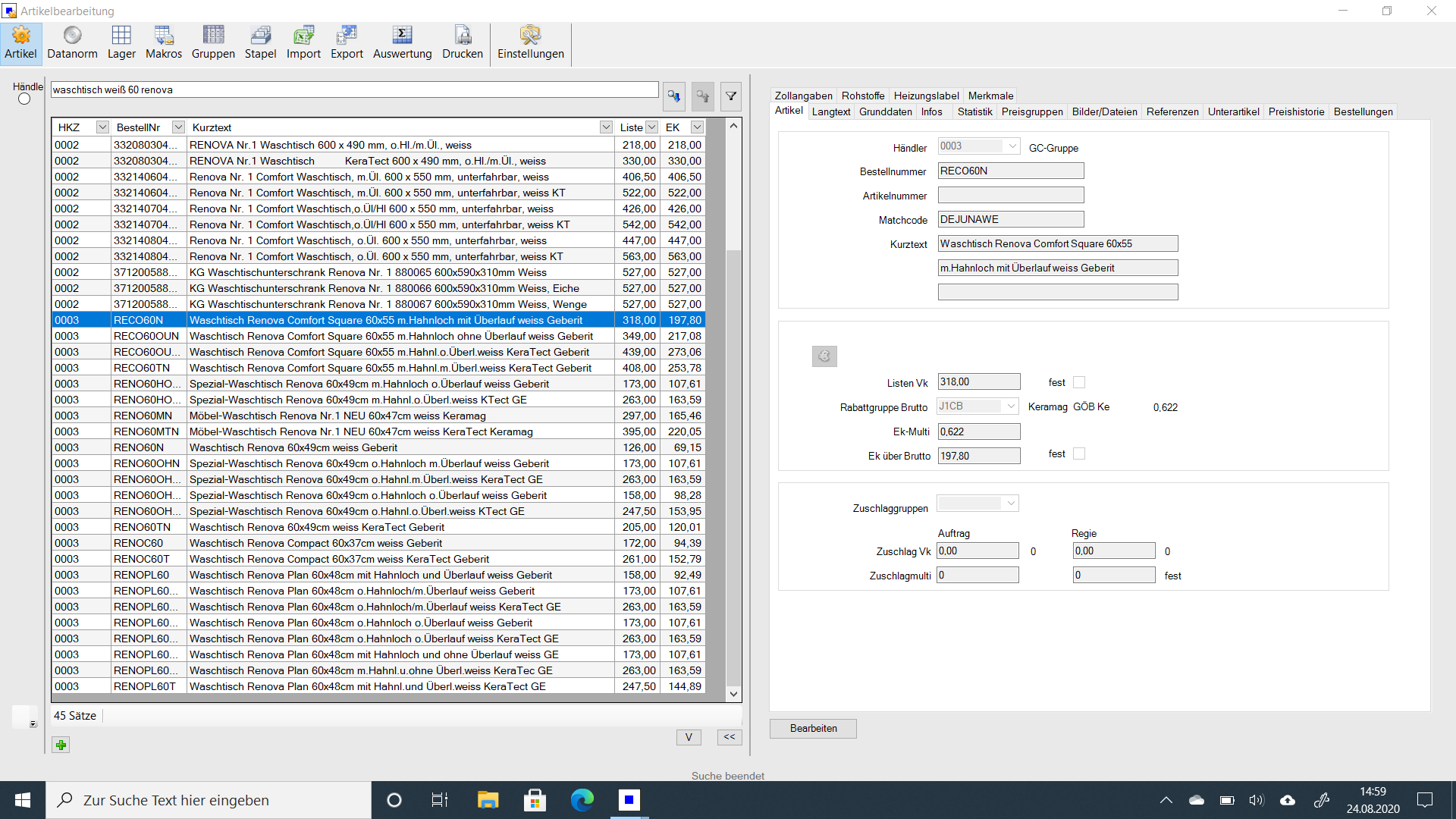Viewport: 1456px width, 819px height.
Task: Click the green plus add-record icon
Action: [x=61, y=745]
